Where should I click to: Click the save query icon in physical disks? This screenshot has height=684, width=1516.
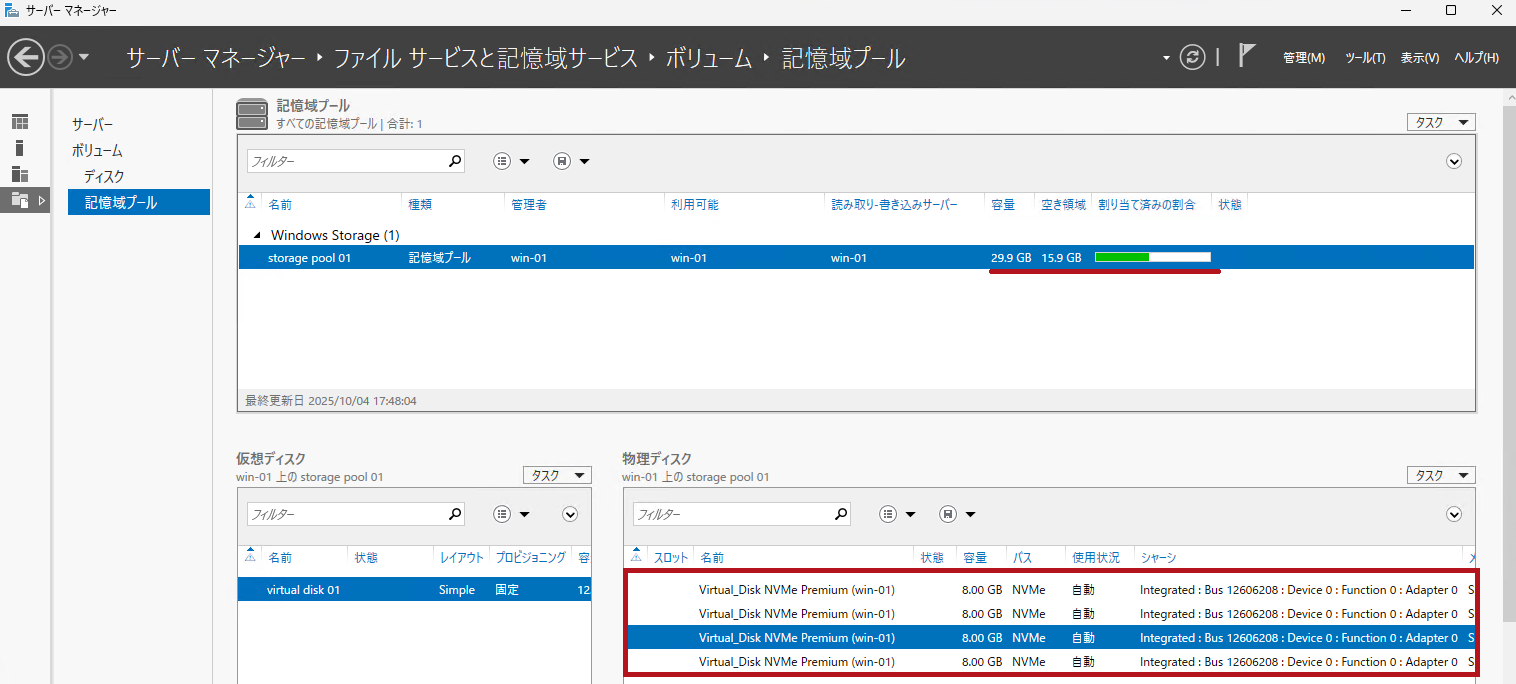pyautogui.click(x=948, y=514)
